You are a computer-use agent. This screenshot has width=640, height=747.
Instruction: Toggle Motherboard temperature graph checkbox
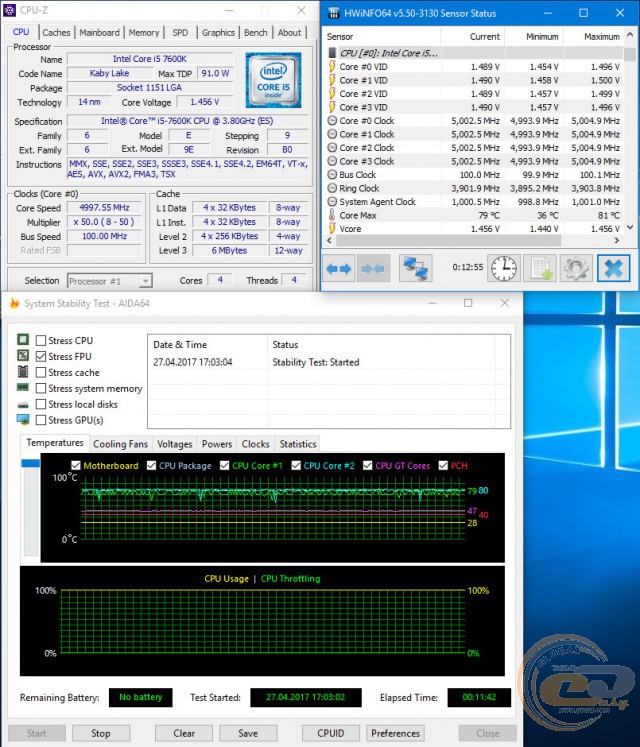point(75,465)
